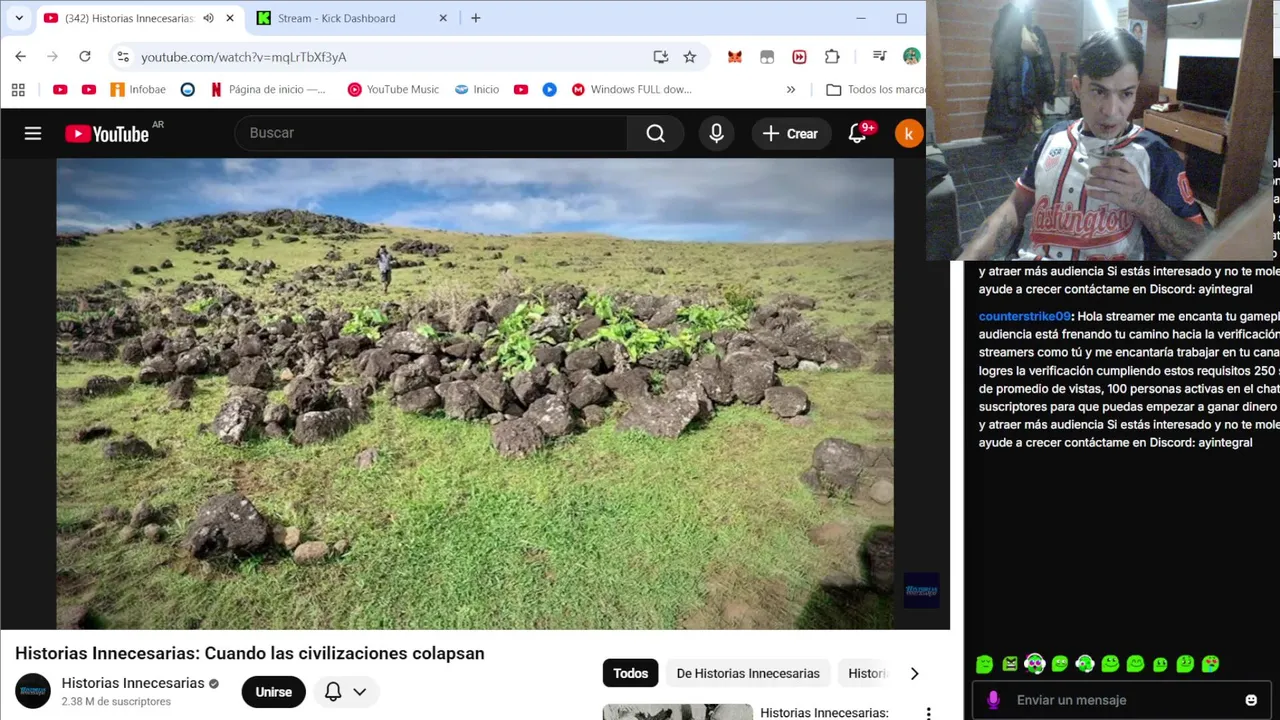Click the 'Crear' button

(x=791, y=133)
